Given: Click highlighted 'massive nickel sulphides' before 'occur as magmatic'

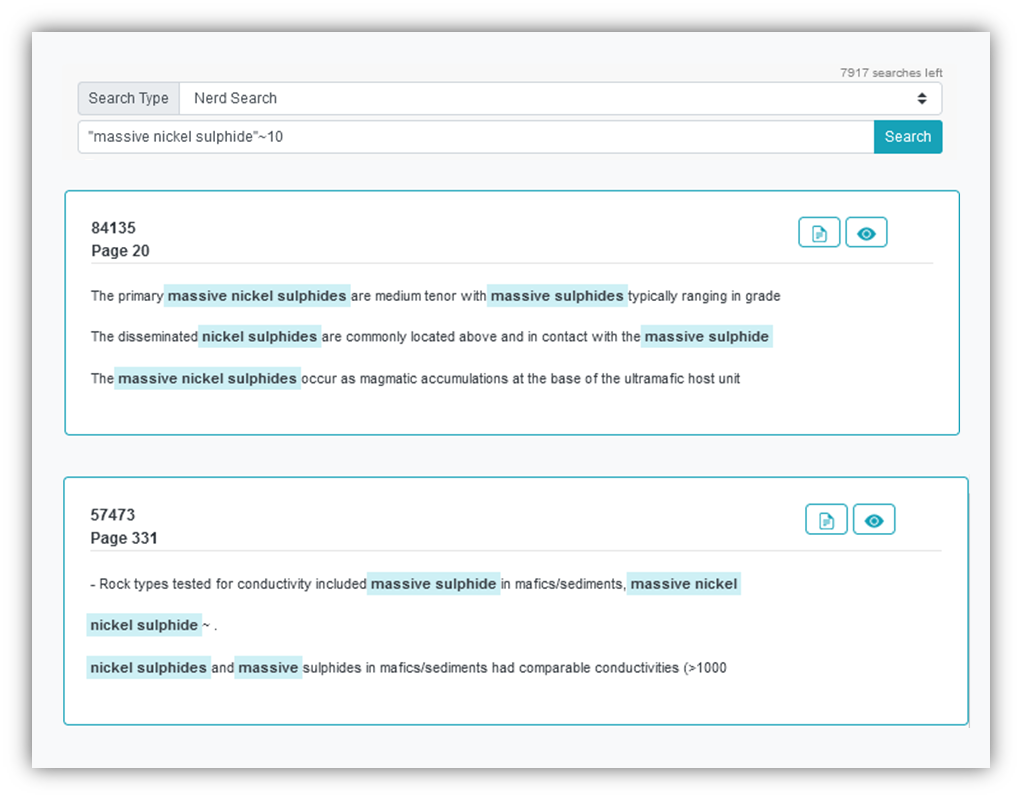Looking at the screenshot, I should [207, 378].
